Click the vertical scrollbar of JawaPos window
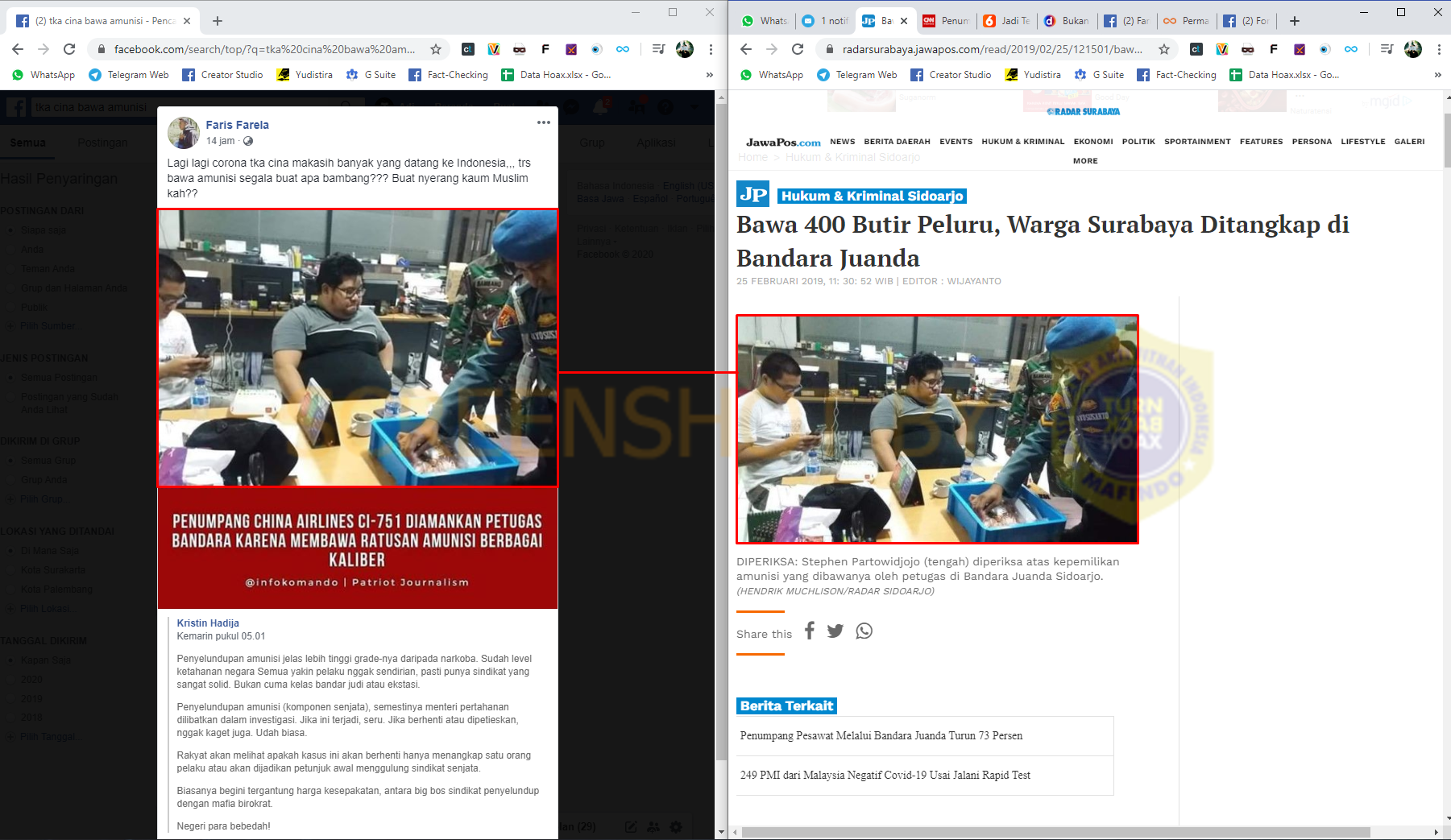 coord(1447,140)
